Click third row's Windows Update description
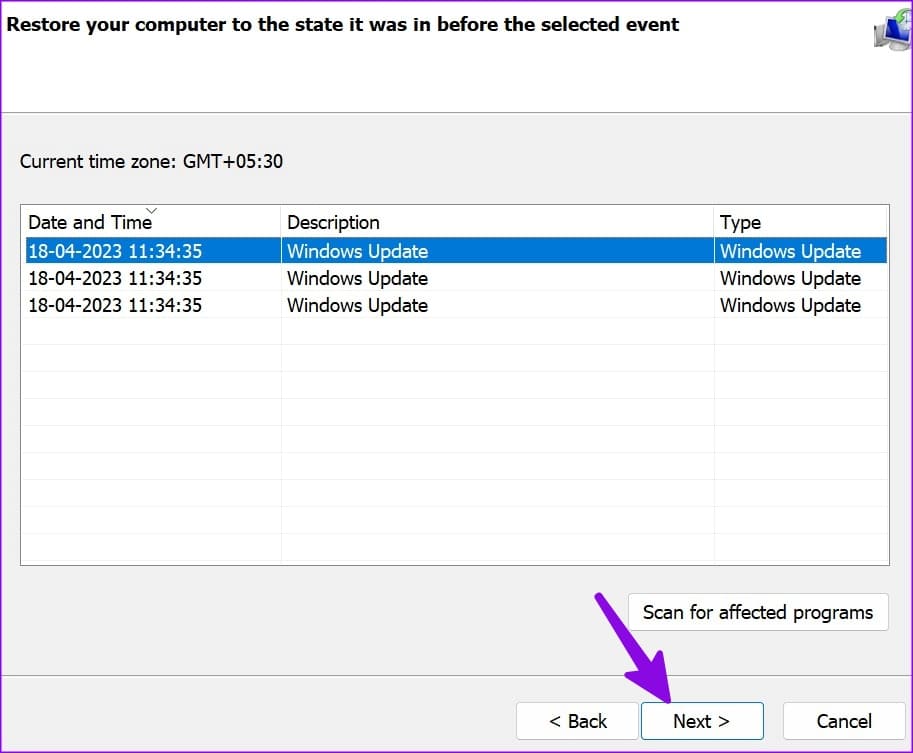 358,305
